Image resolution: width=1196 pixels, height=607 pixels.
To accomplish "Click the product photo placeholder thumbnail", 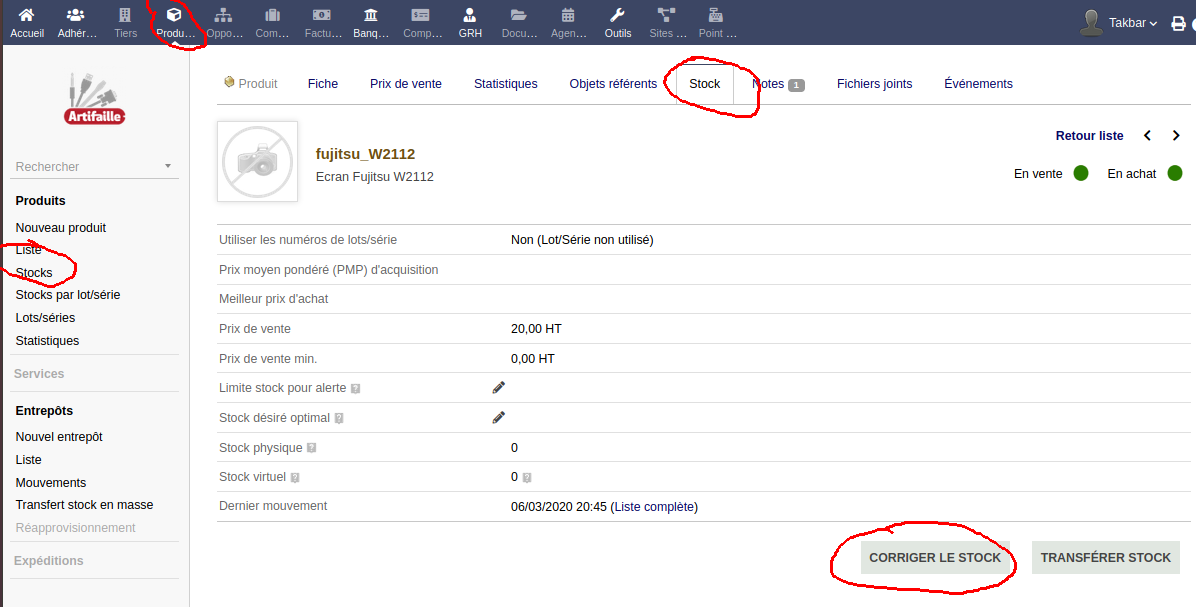I will 257,161.
